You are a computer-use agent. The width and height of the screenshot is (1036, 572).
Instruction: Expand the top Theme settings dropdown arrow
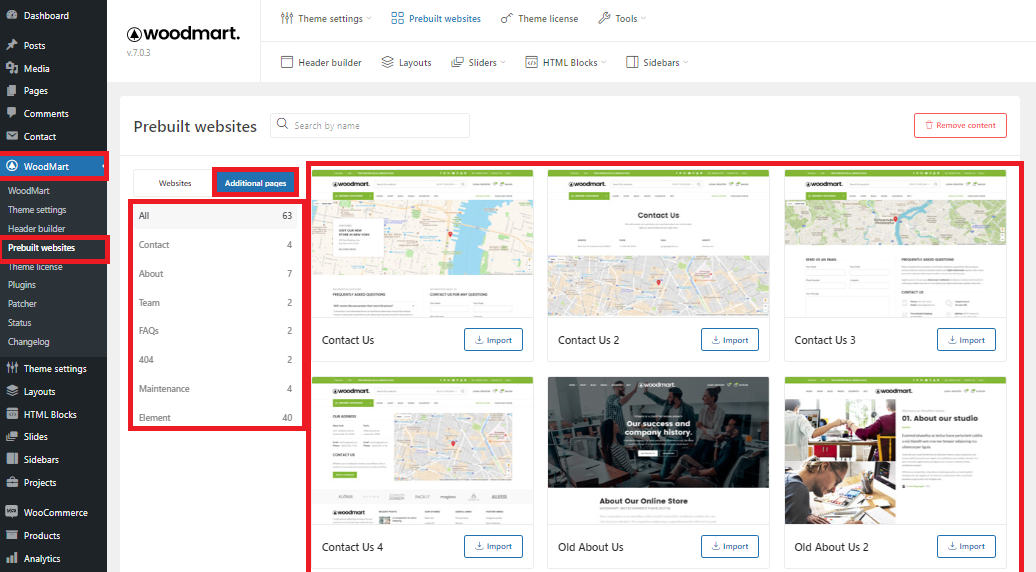coord(369,18)
